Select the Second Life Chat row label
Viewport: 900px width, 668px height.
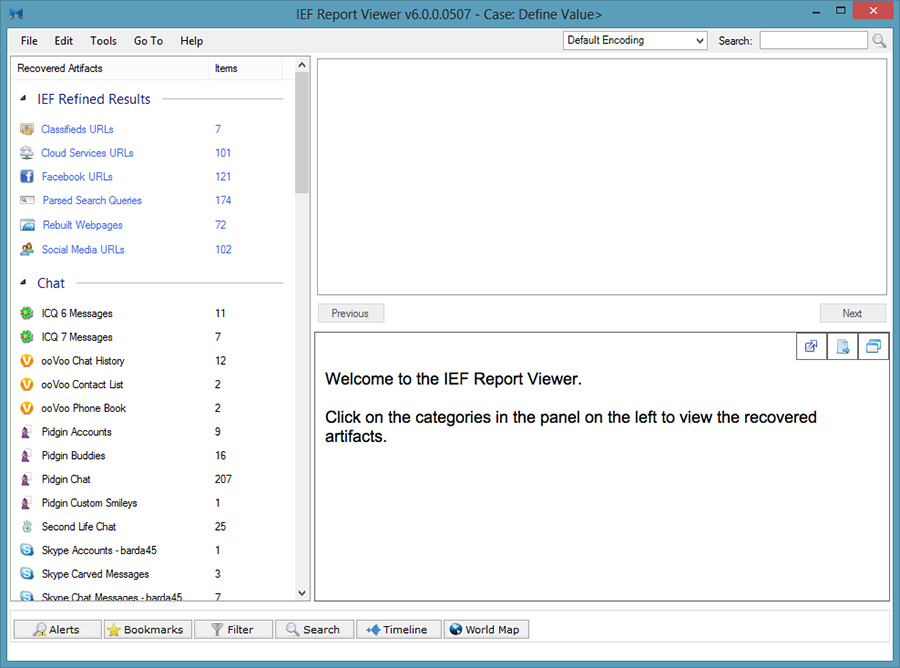pyautogui.click(x=79, y=526)
